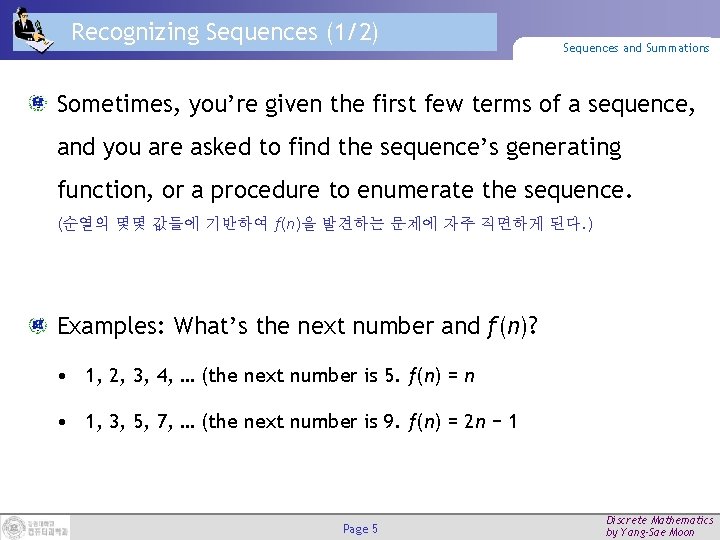Image resolution: width=720 pixels, height=540 pixels.
Task: Click the Korean sentence in parentheses
Action: click(x=325, y=225)
